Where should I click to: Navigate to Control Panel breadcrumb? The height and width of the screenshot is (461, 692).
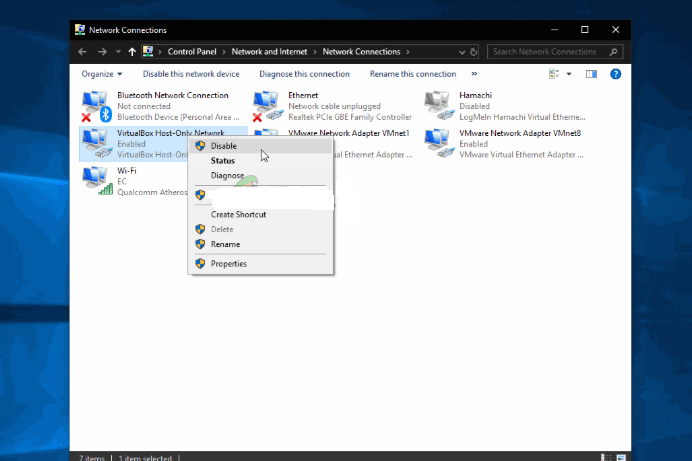(192, 52)
